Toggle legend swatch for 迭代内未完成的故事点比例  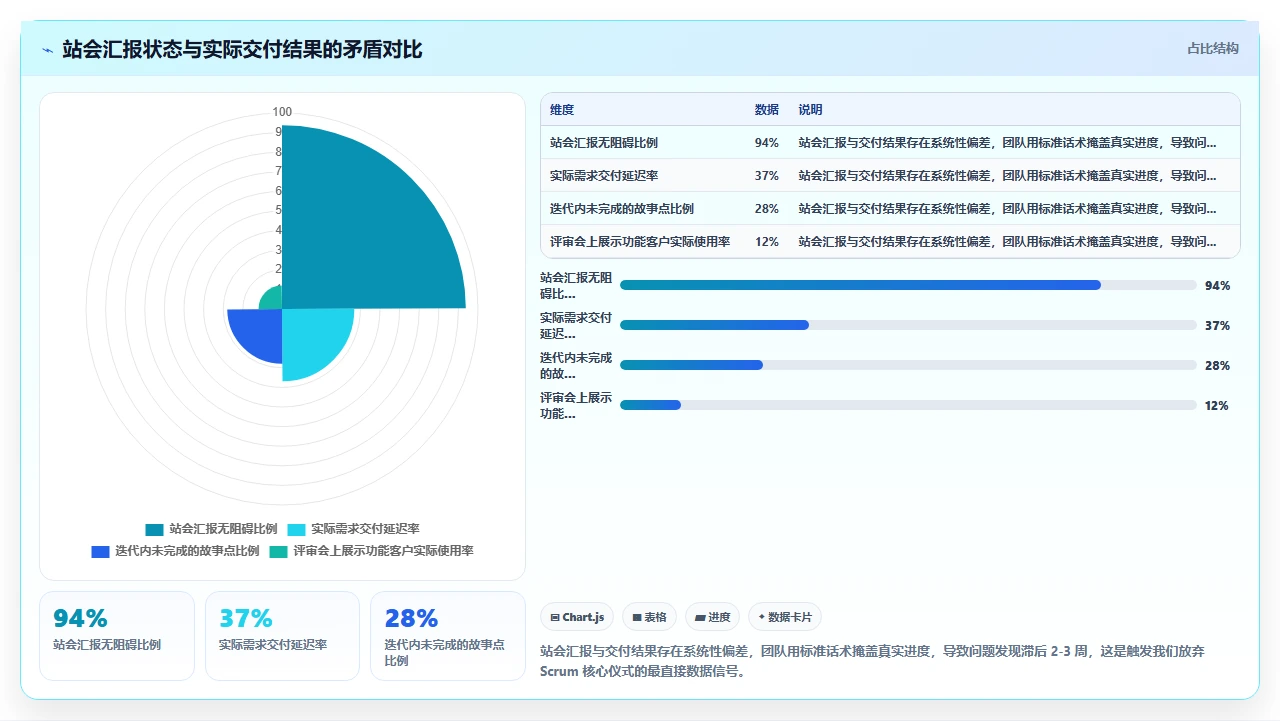[x=100, y=551]
